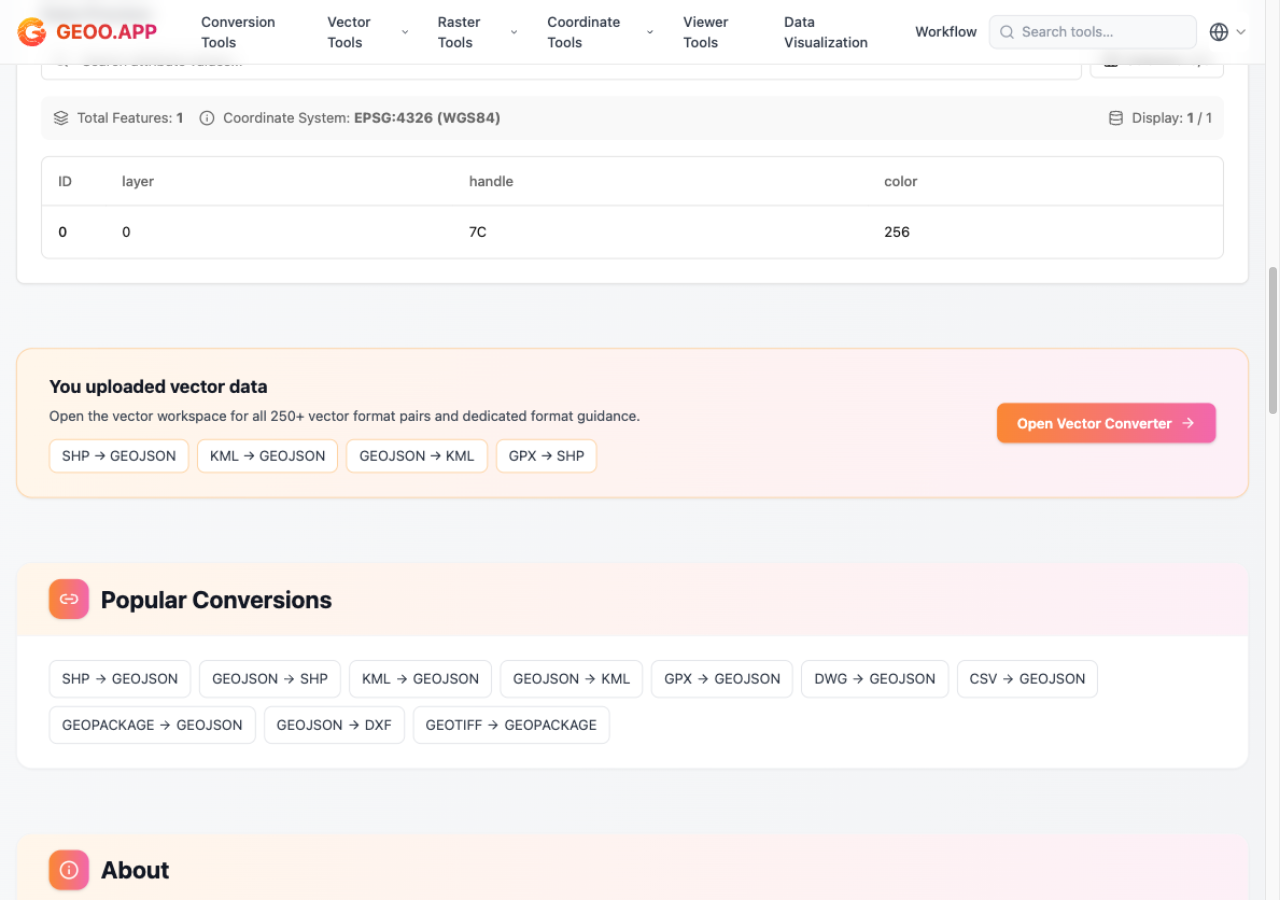Click the database icon beside Display
The width and height of the screenshot is (1280, 900).
point(1116,118)
